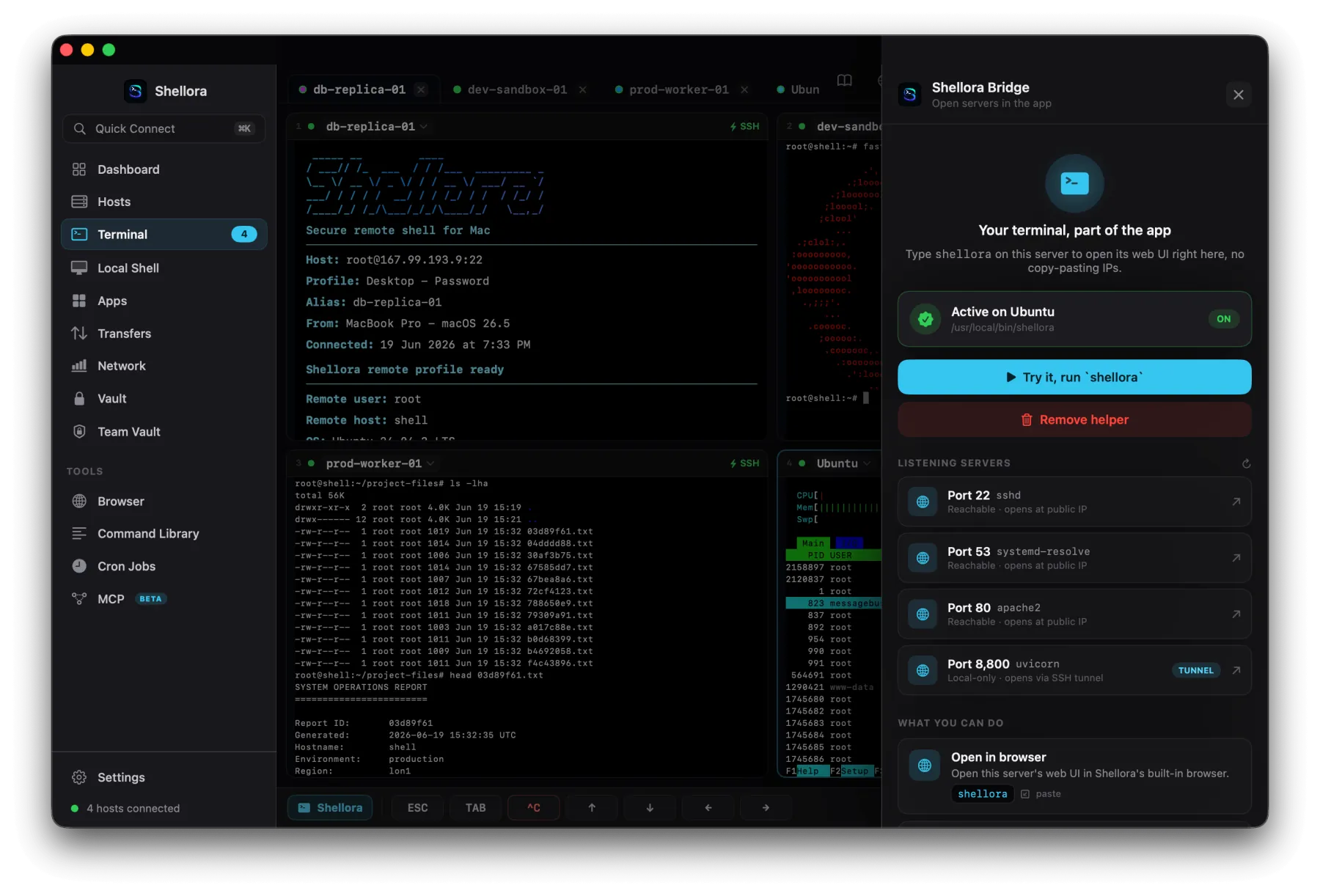Expand the db-replica-01 pane dropdown
The image size is (1320, 896).
pos(425,127)
